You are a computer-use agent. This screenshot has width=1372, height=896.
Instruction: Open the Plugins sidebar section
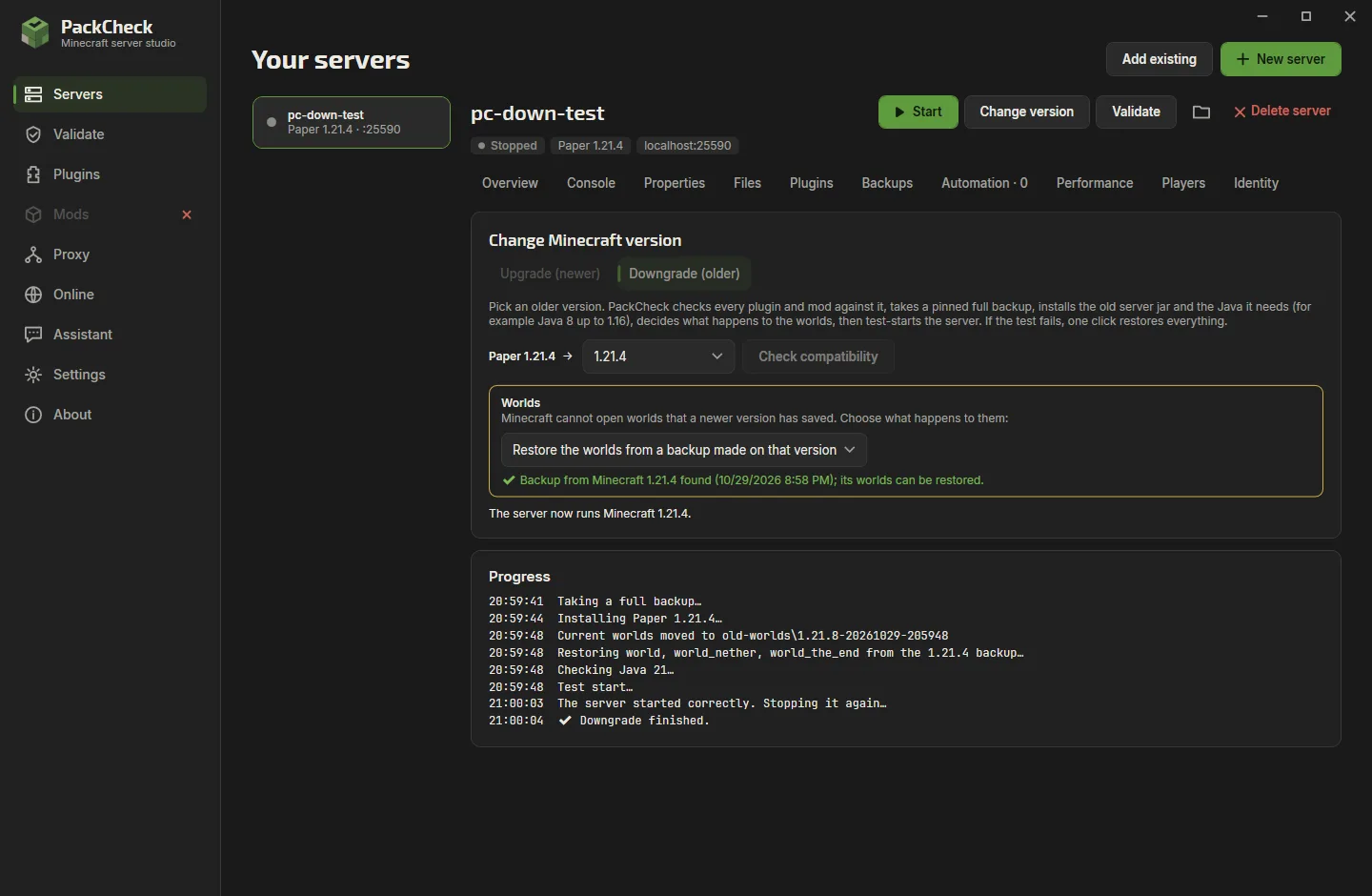[111, 174]
